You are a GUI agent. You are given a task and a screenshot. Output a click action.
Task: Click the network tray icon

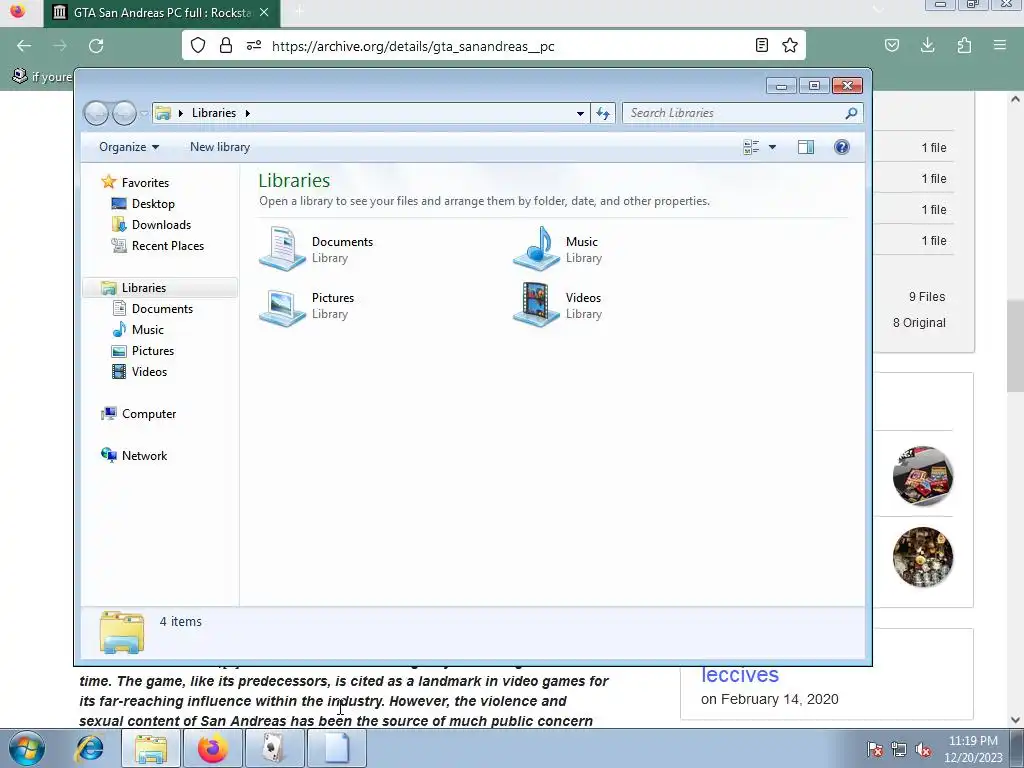[899, 749]
